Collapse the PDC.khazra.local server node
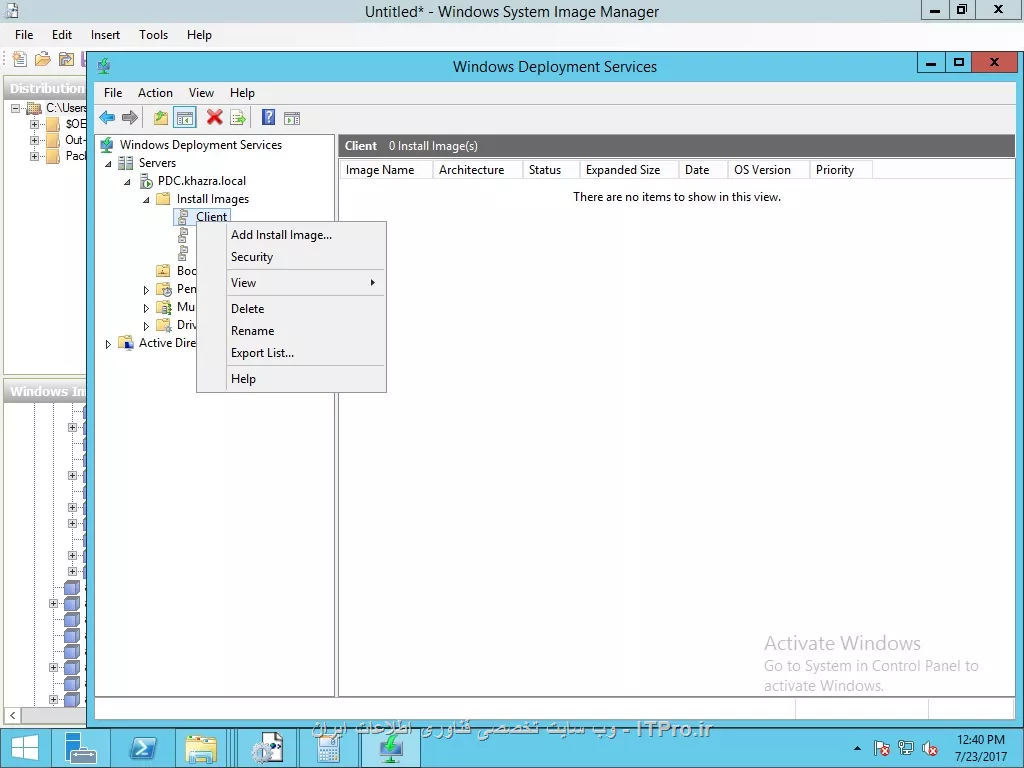1024x768 pixels. pos(127,182)
